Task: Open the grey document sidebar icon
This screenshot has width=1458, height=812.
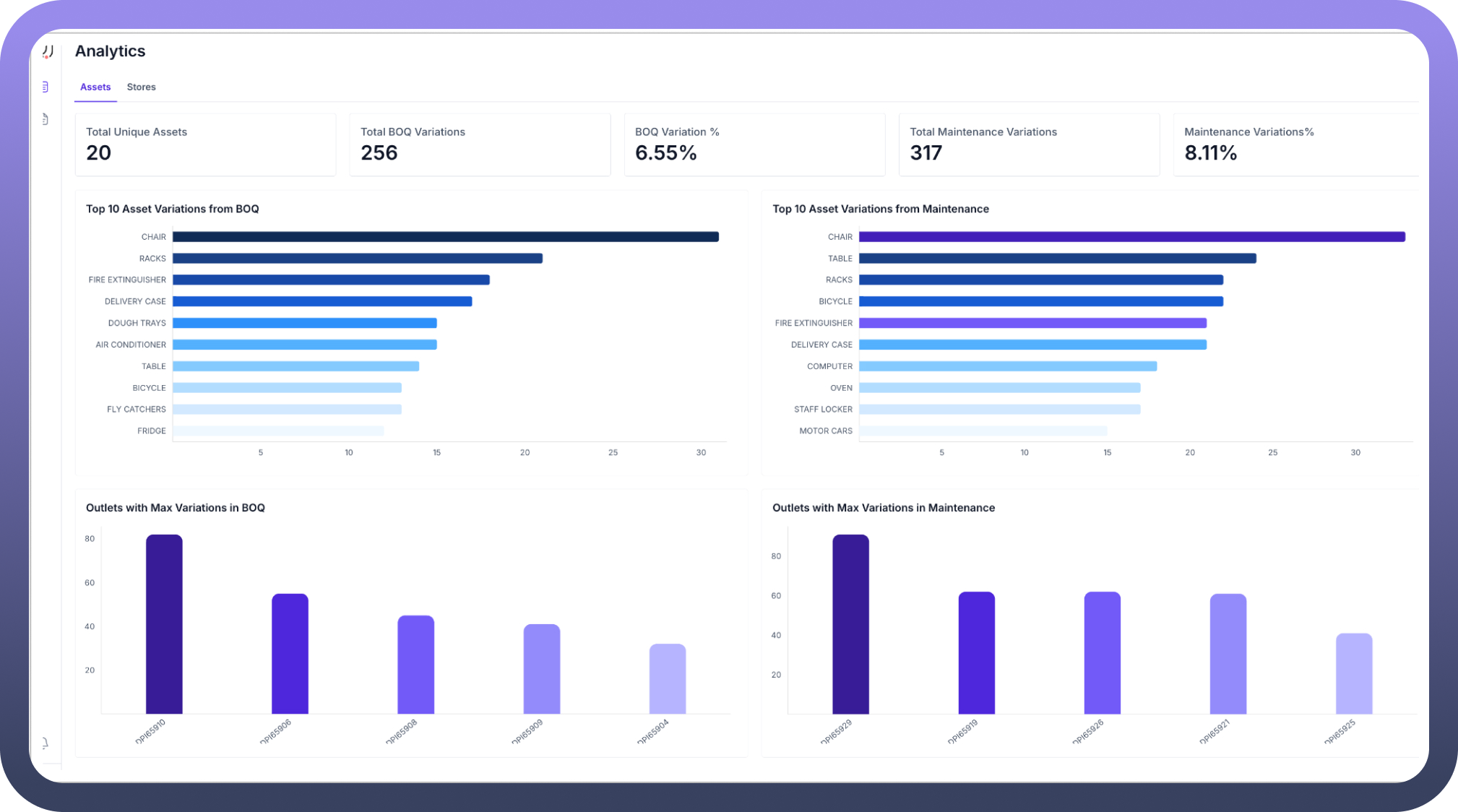Action: click(45, 119)
